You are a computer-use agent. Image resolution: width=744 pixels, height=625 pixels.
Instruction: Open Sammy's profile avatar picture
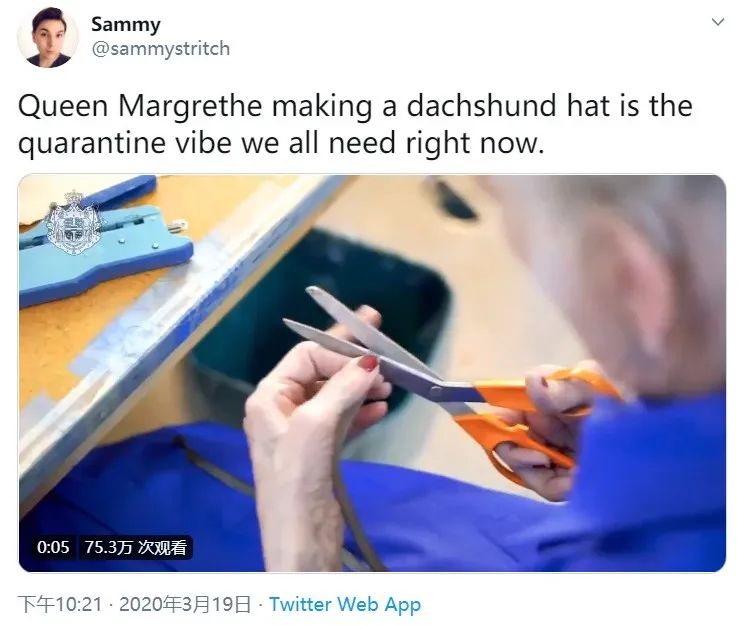click(47, 37)
